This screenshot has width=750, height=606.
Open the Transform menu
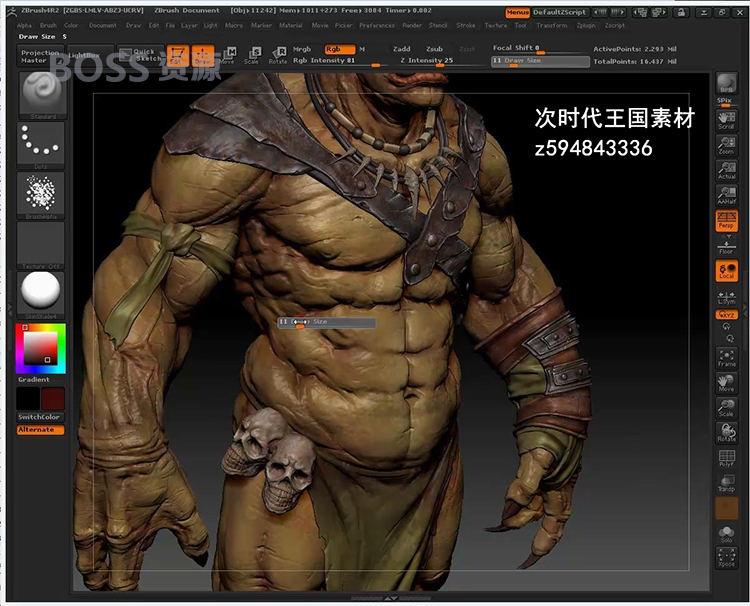pyautogui.click(x=551, y=26)
